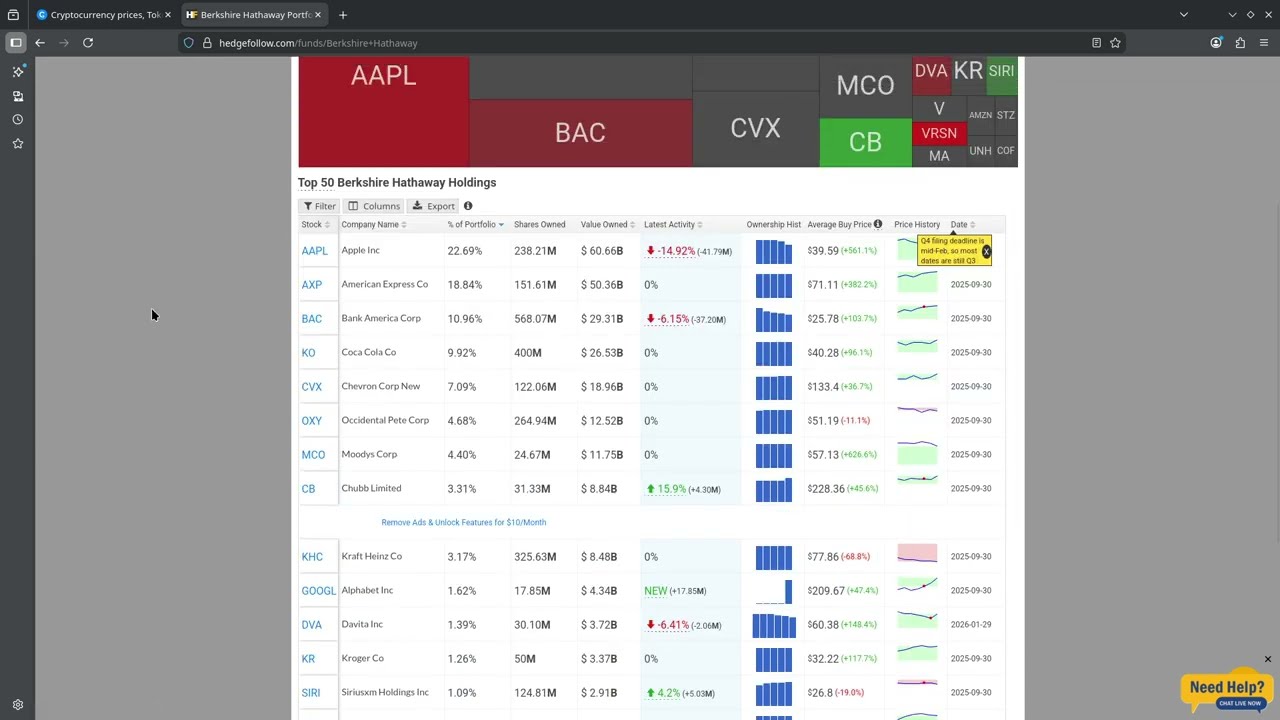Open a new browser tab
The image size is (1280, 720).
point(343,15)
